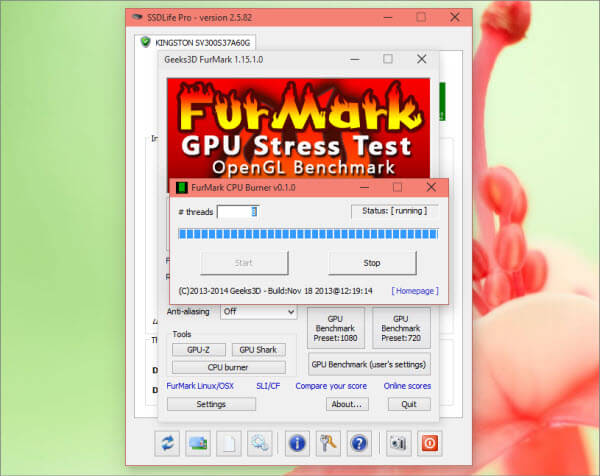Click the blue-green drive card icon in SSDLife
Viewport: 600px width, 476px height.
[198, 443]
